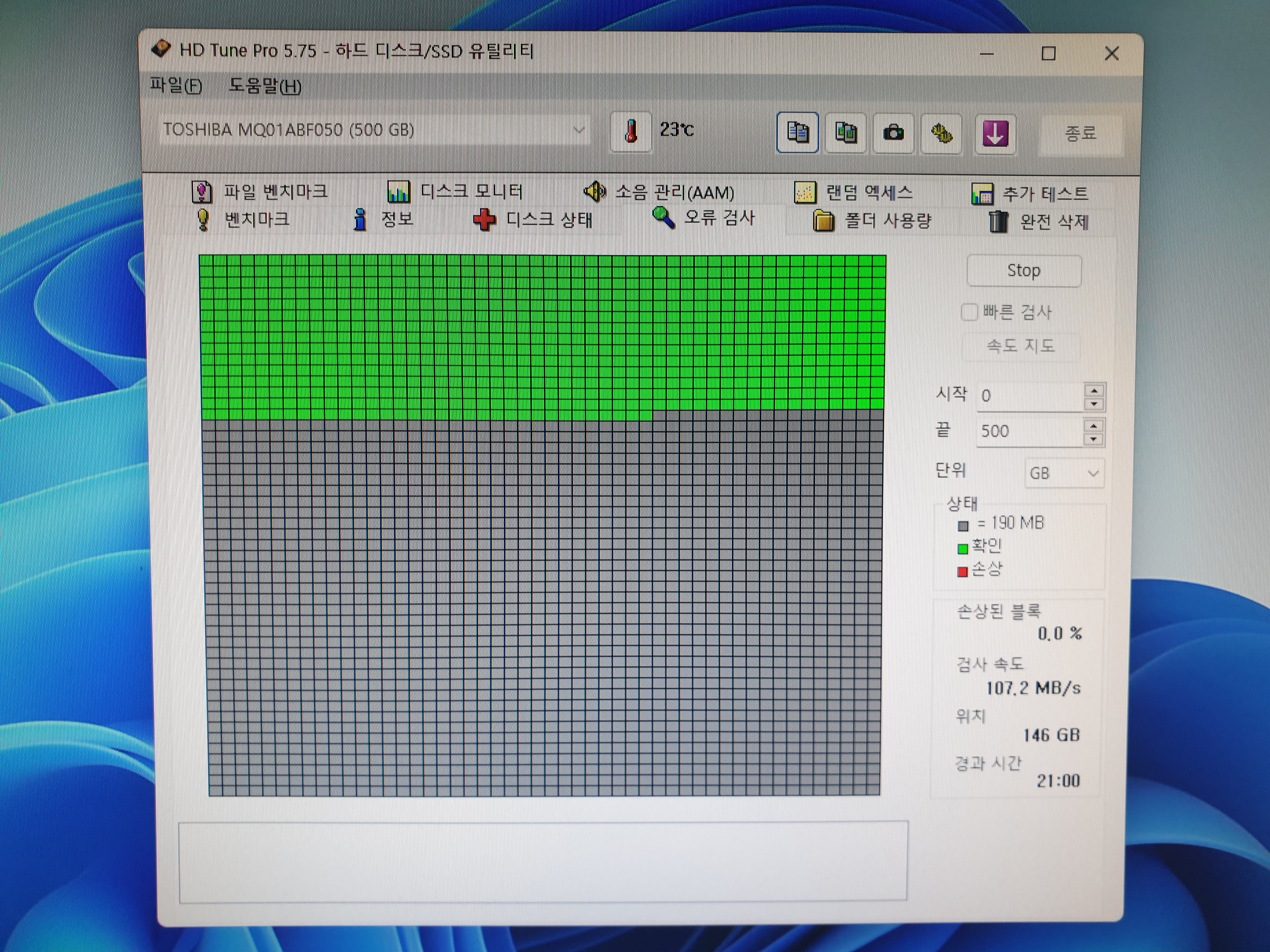Open options via wrench icon
This screenshot has height=952, width=1270.
click(941, 134)
